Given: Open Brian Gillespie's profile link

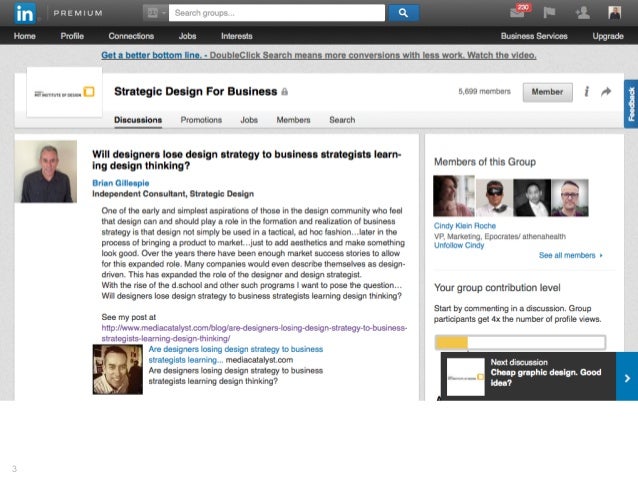Looking at the screenshot, I should click(120, 183).
